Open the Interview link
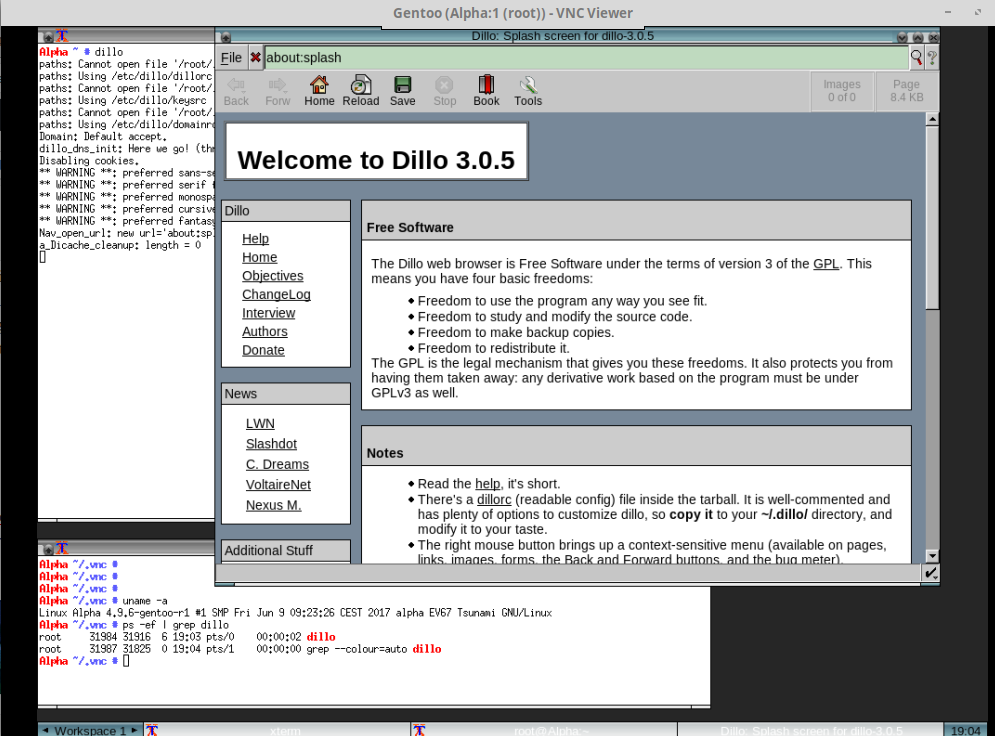This screenshot has height=736, width=995. 268,313
